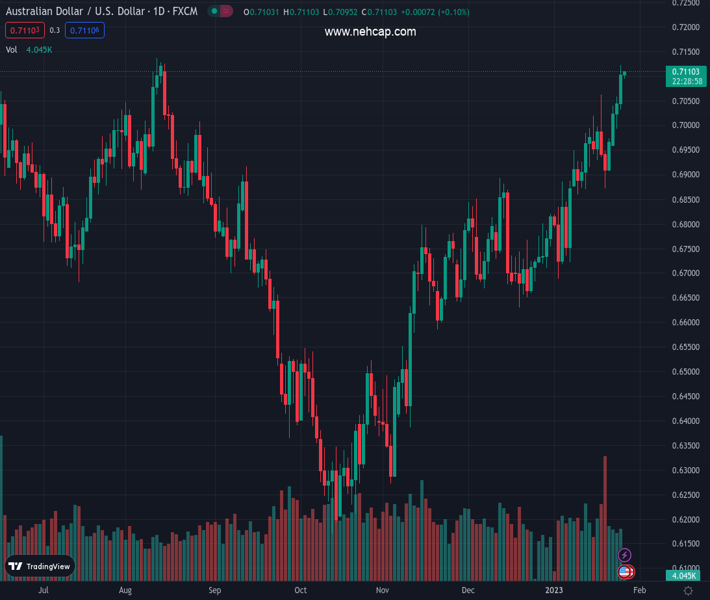Viewport: 710px width, 600px height.
Task: Click the purple lightning bolt event marker
Action: pyautogui.click(x=625, y=555)
